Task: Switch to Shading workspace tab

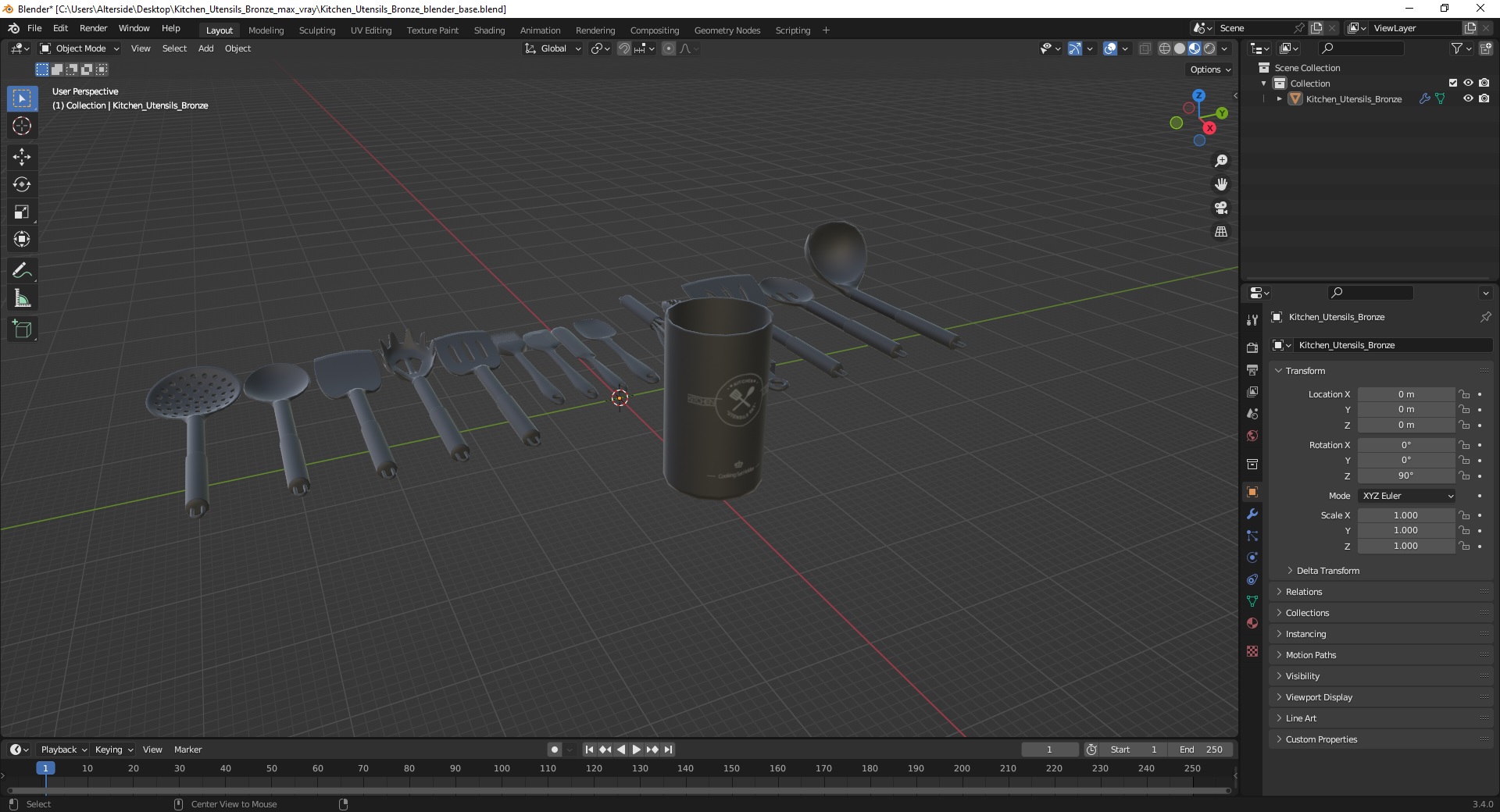Action: click(x=489, y=30)
